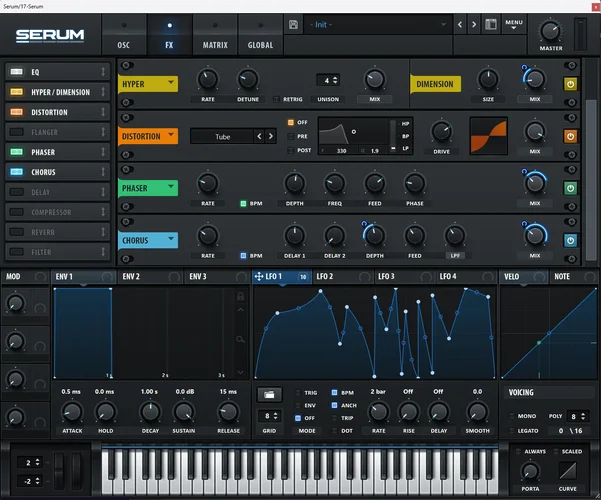
Task: Select the LFO 2 tab
Action: click(x=325, y=276)
